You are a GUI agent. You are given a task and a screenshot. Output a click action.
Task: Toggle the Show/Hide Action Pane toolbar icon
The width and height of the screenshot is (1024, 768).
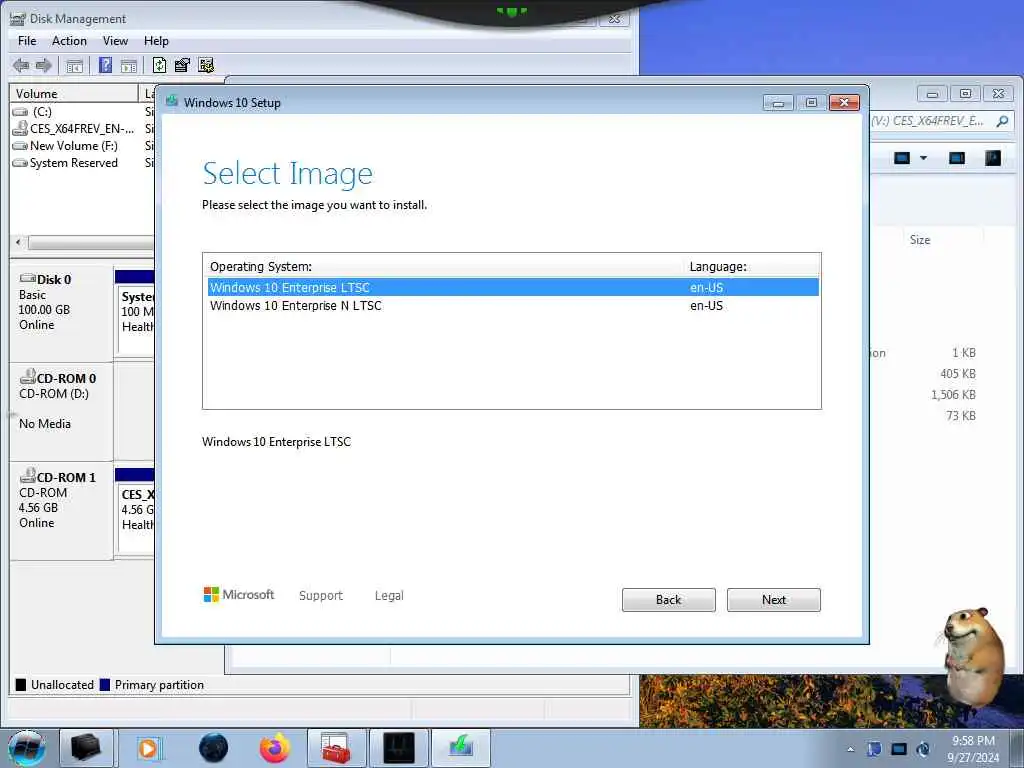pos(129,65)
